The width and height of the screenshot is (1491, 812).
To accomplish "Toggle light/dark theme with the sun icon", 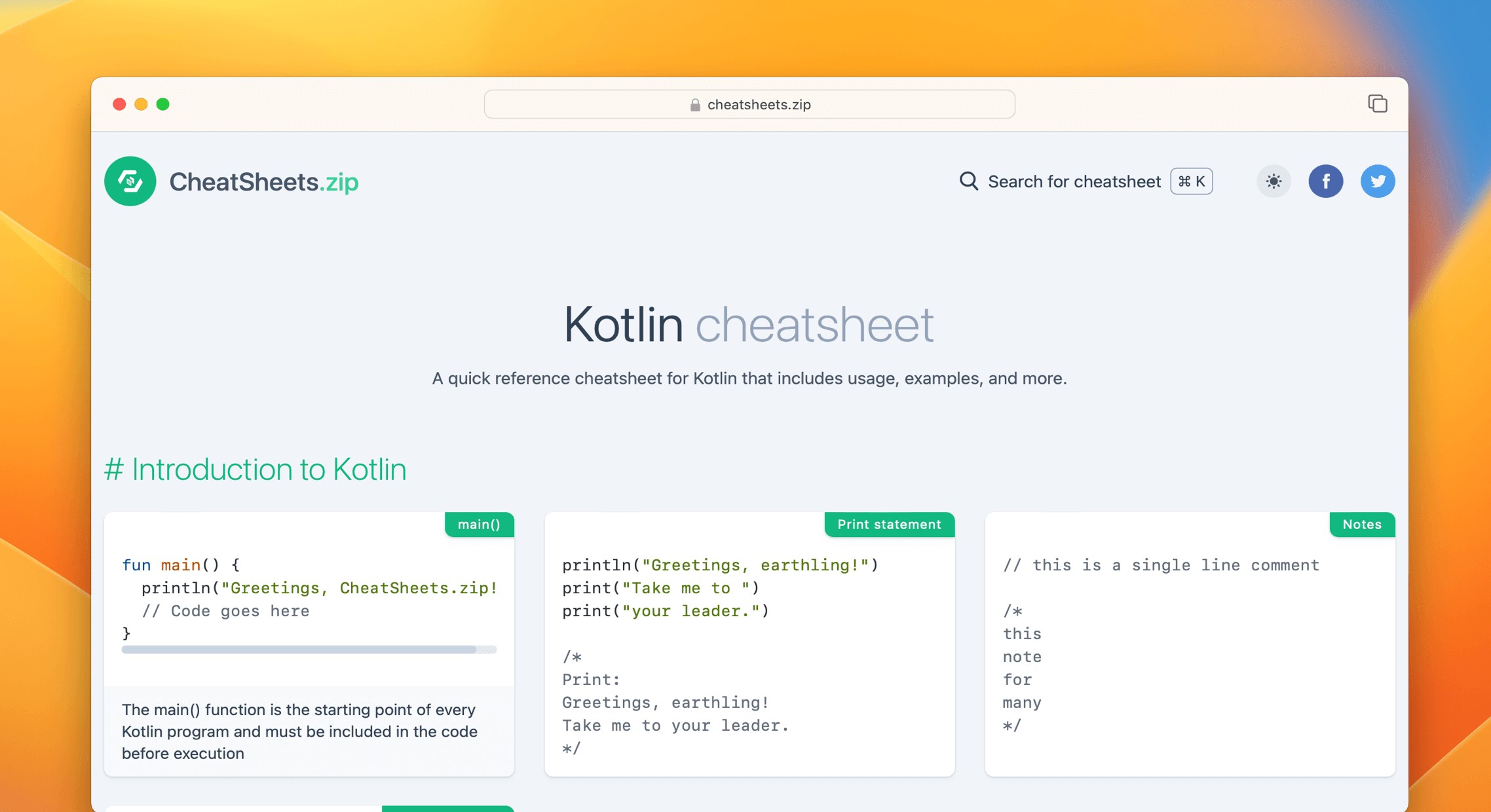I will [x=1273, y=181].
